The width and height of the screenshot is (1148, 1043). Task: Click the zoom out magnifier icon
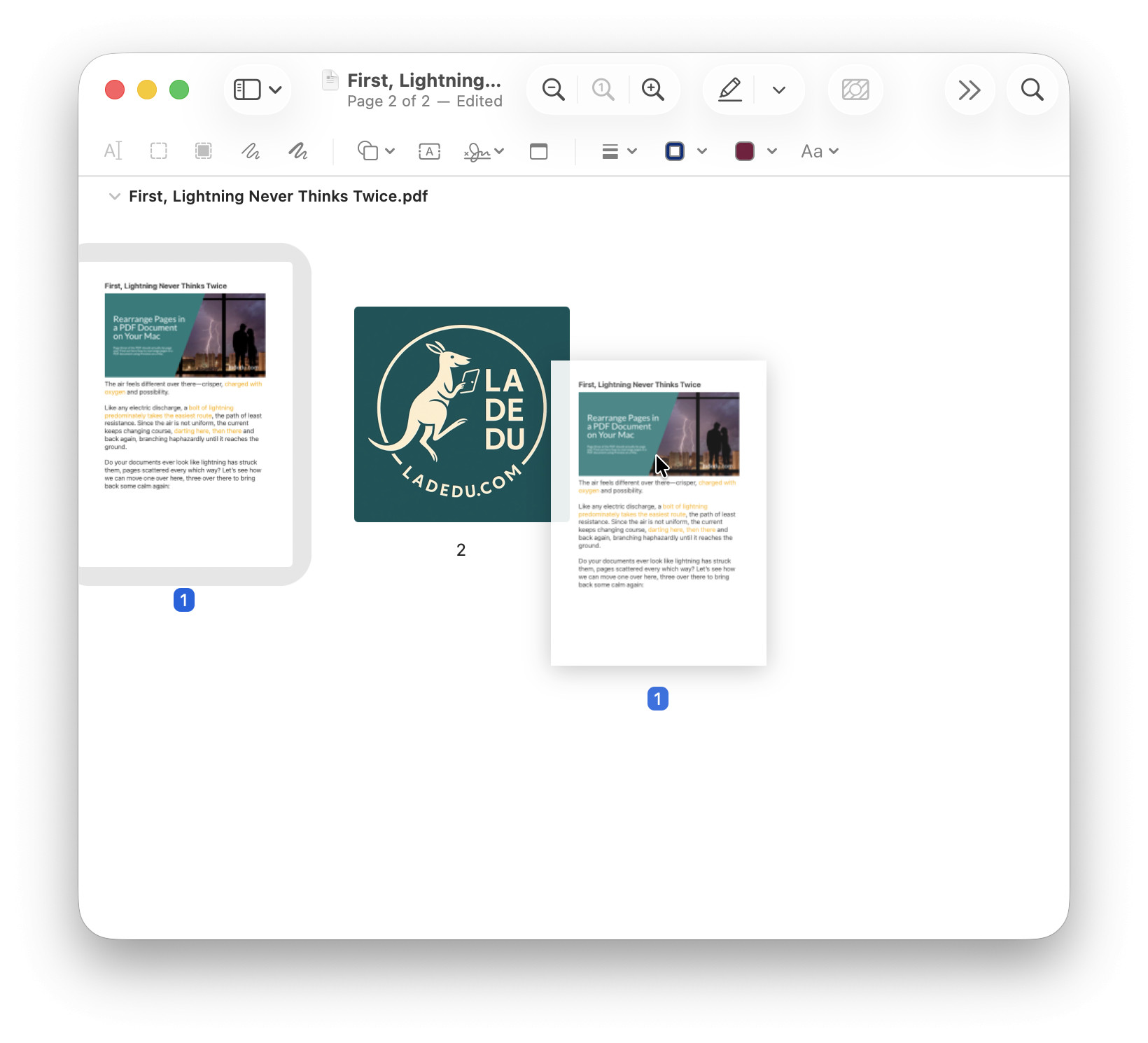pos(554,90)
